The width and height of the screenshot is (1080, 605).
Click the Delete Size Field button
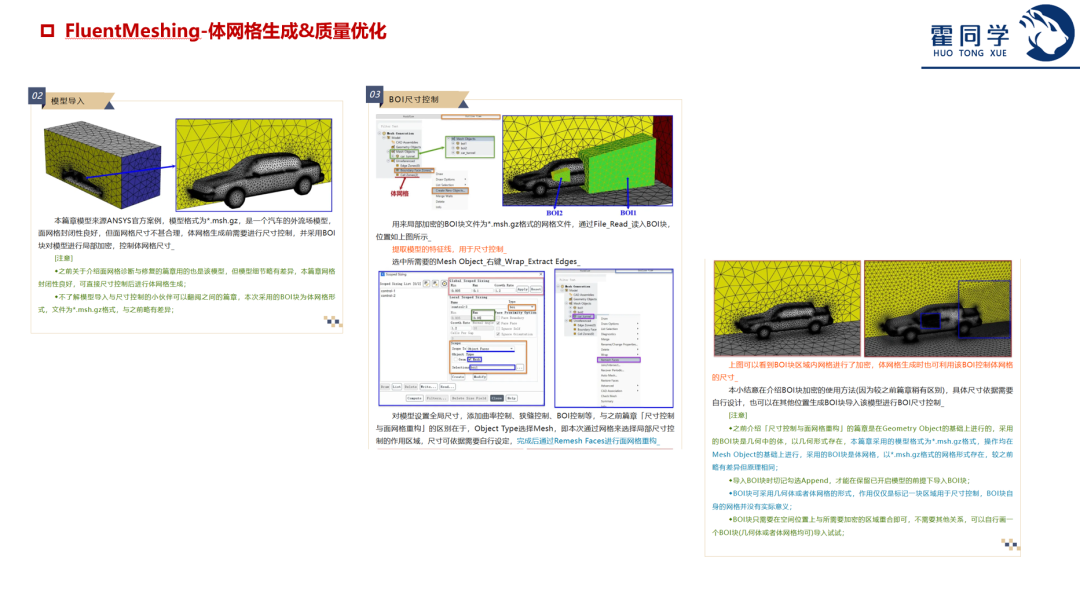pos(469,398)
